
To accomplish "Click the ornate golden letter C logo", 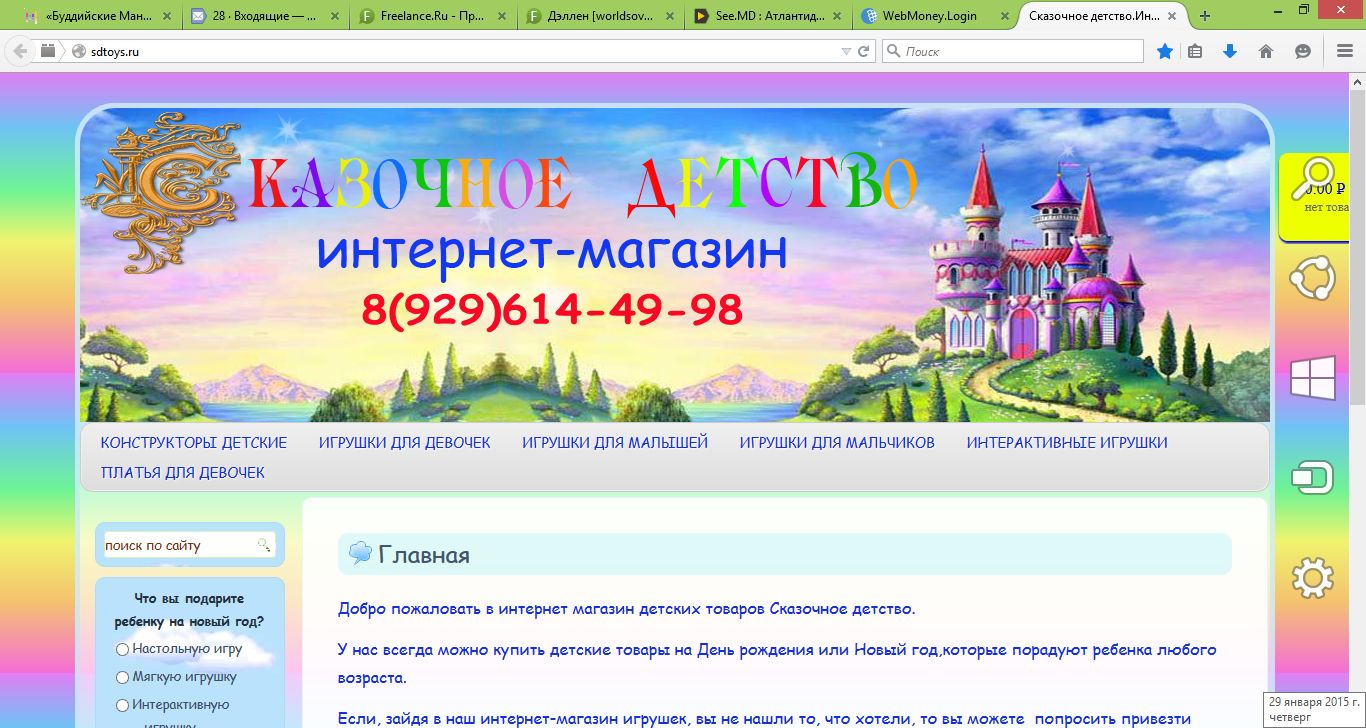I will click(x=163, y=193).
